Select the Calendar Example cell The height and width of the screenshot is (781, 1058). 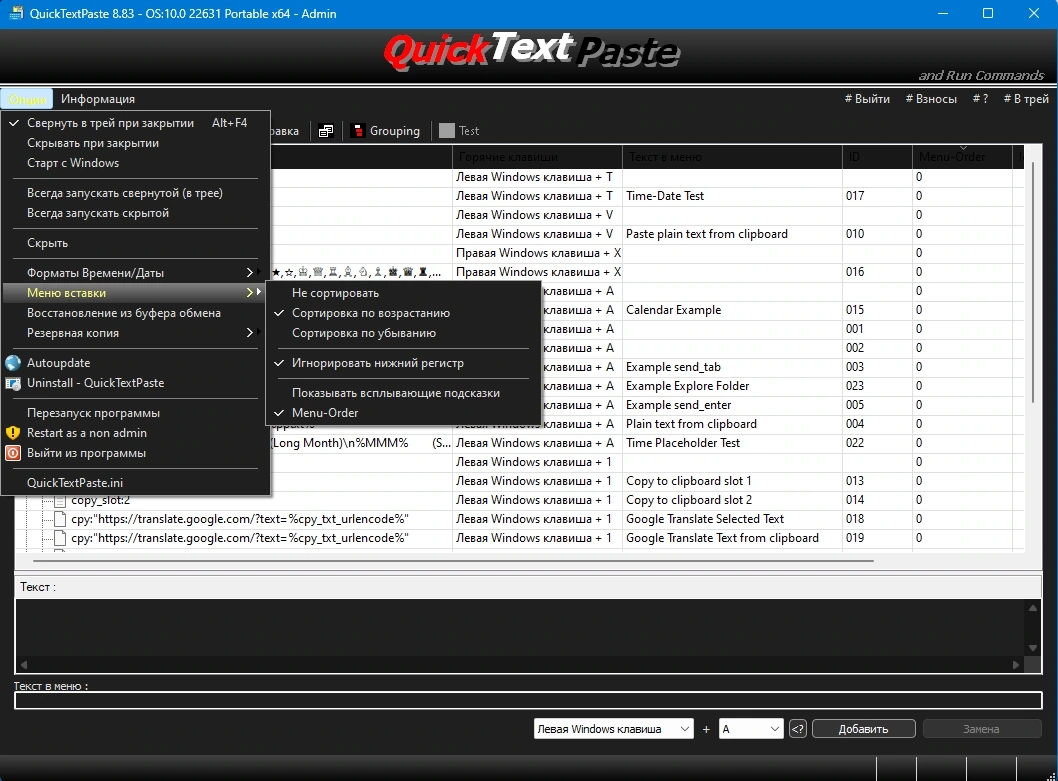point(732,310)
